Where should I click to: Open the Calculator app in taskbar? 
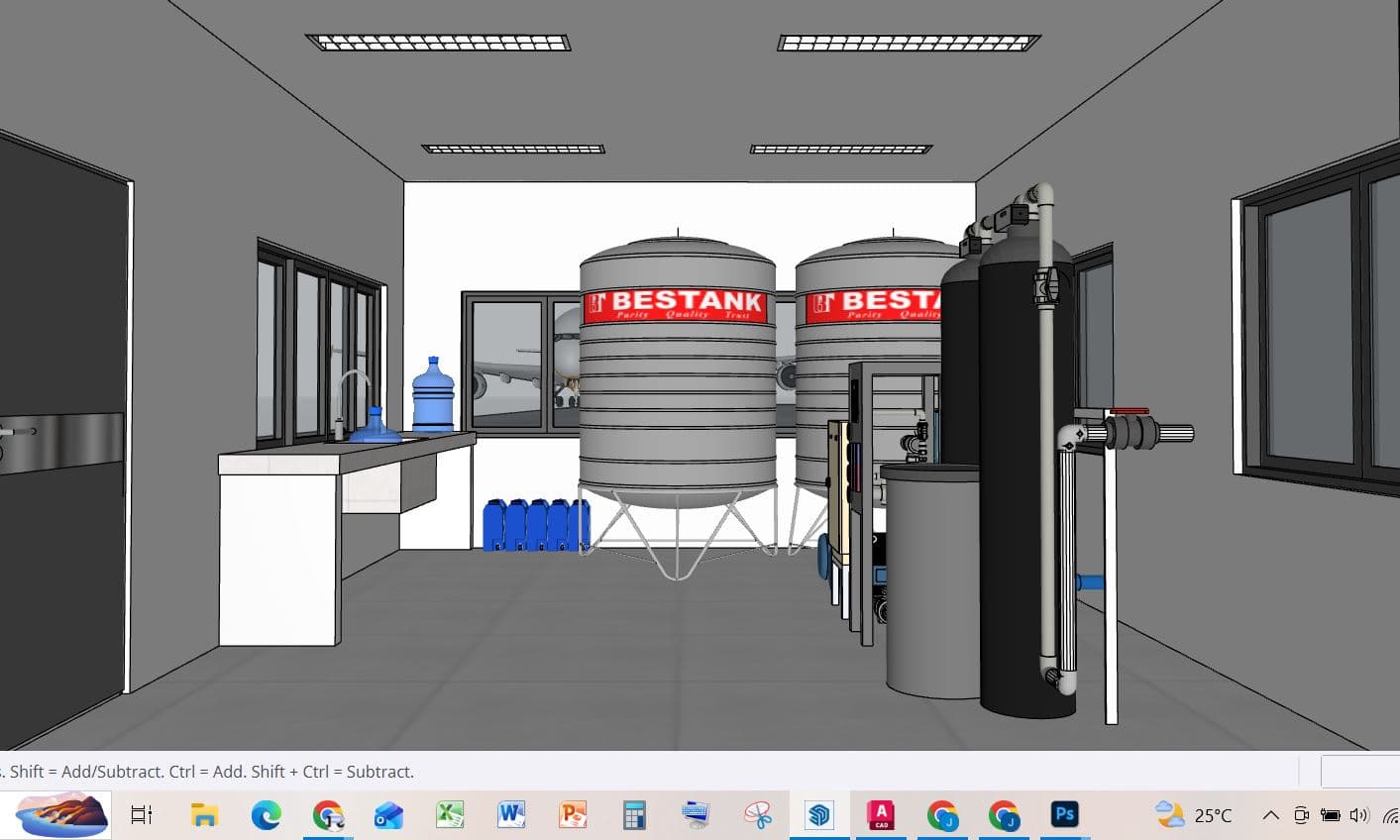tap(634, 815)
